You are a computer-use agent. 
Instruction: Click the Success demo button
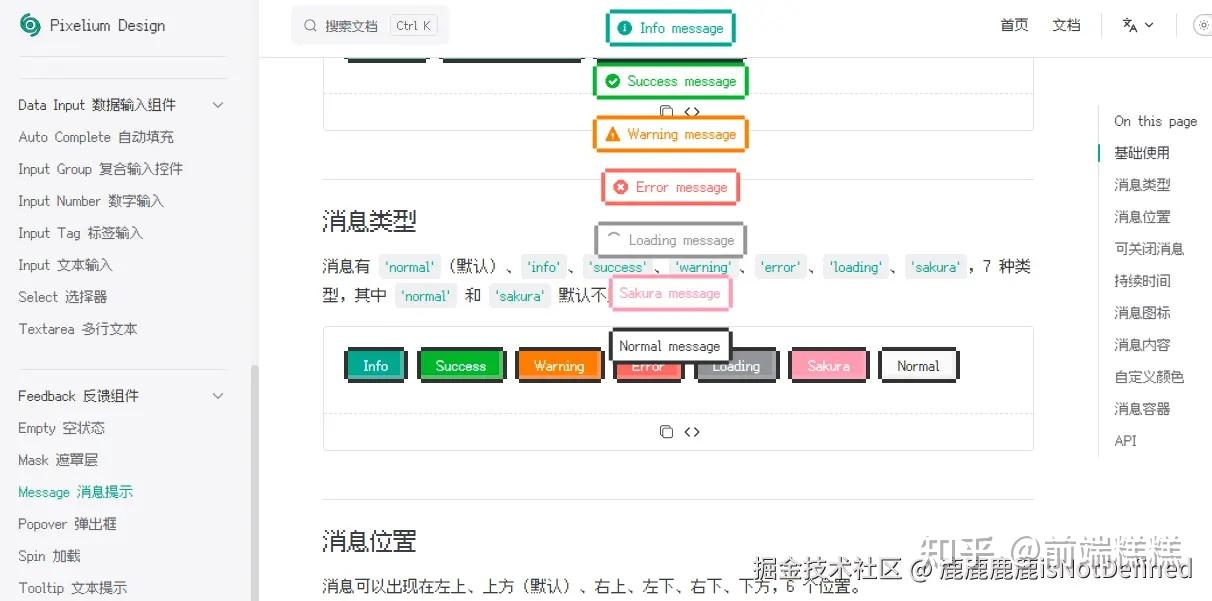(x=460, y=366)
